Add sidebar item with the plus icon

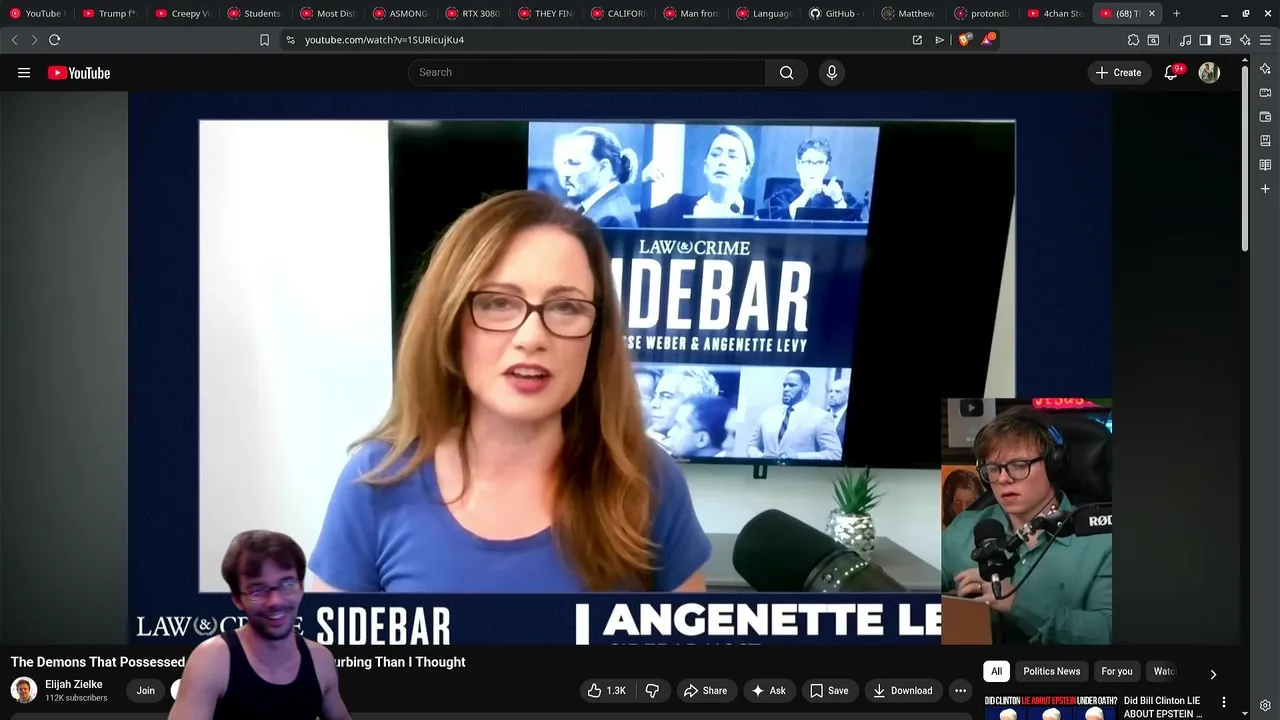tap(1265, 188)
